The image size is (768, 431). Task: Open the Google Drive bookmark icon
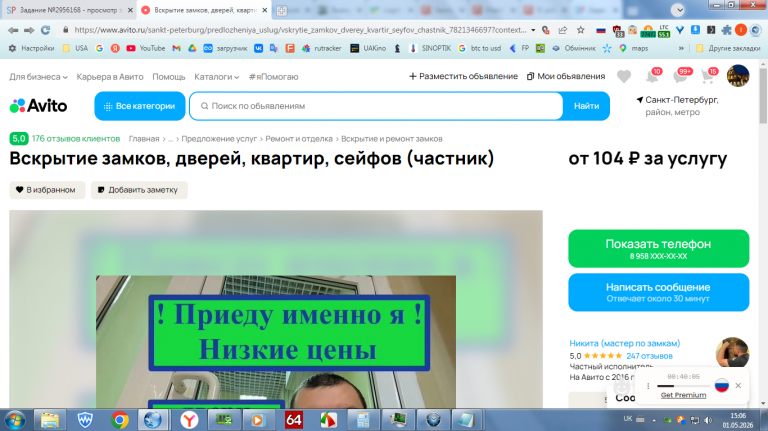192,48
